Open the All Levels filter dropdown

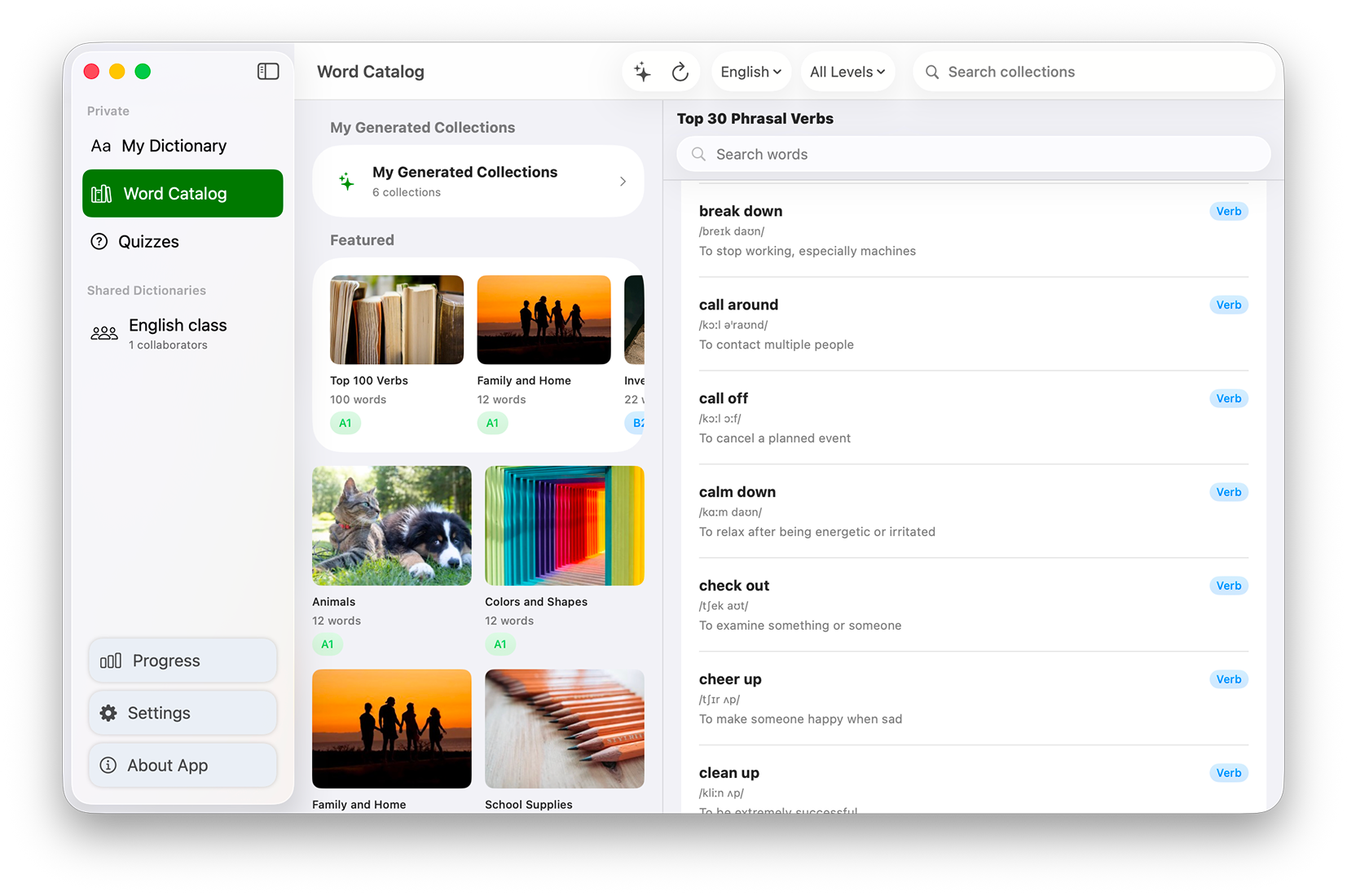coord(847,72)
